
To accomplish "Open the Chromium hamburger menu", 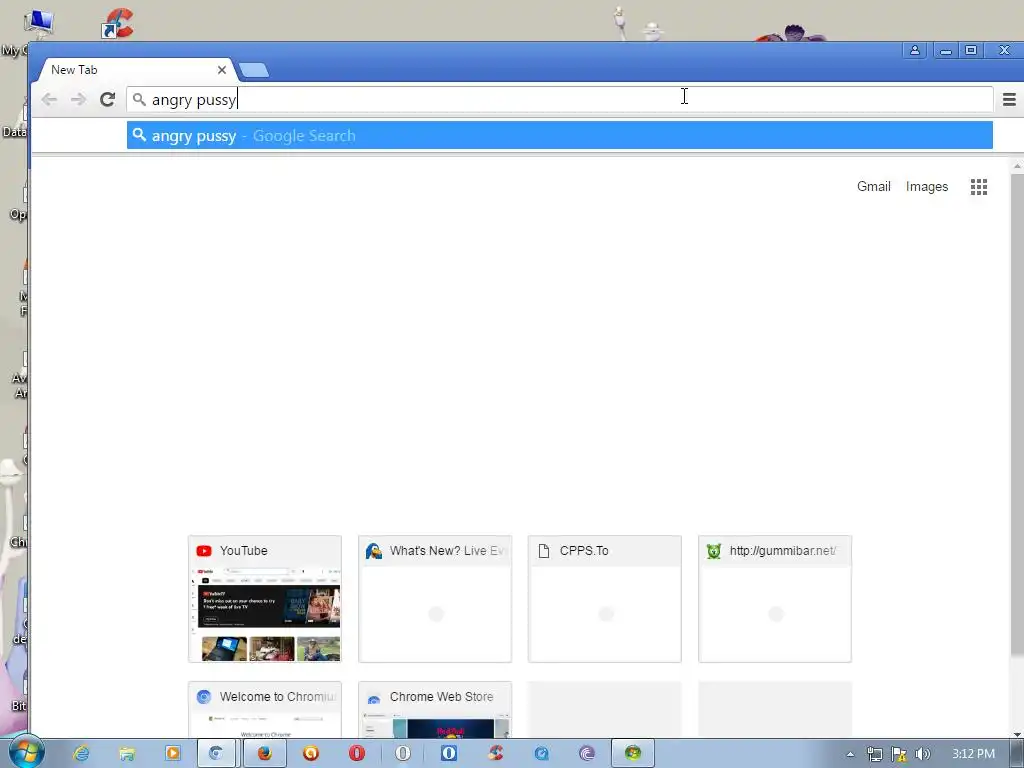I will [x=1009, y=99].
